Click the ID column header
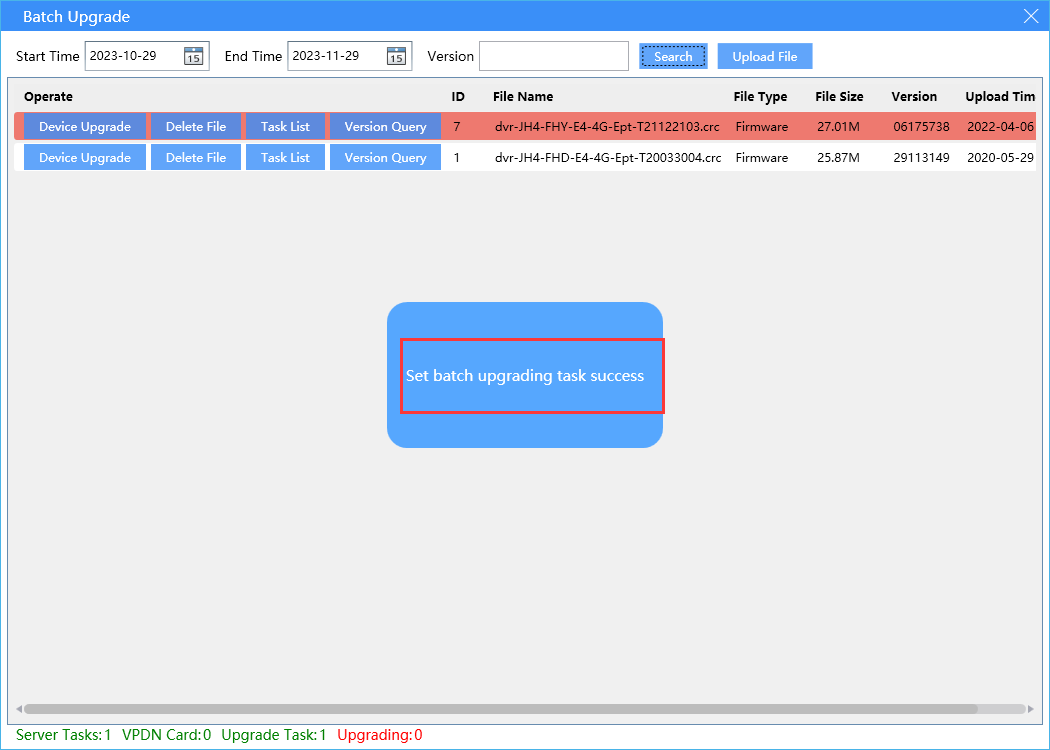The height and width of the screenshot is (750, 1050). tap(458, 96)
